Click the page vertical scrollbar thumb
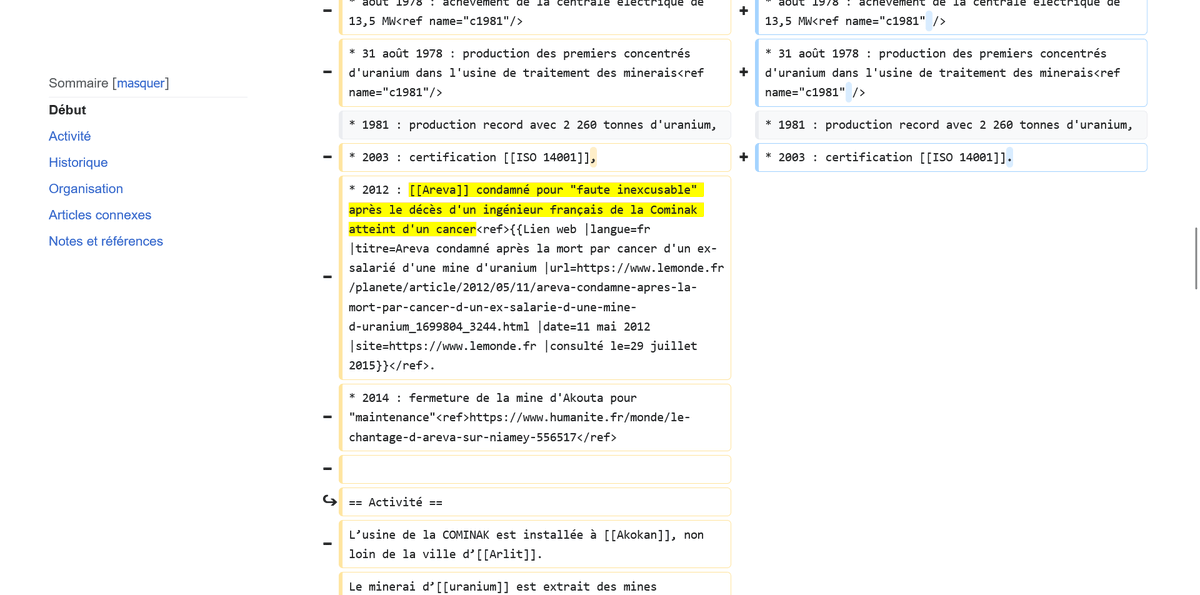Viewport: 1200px width, 595px height. point(1196,258)
